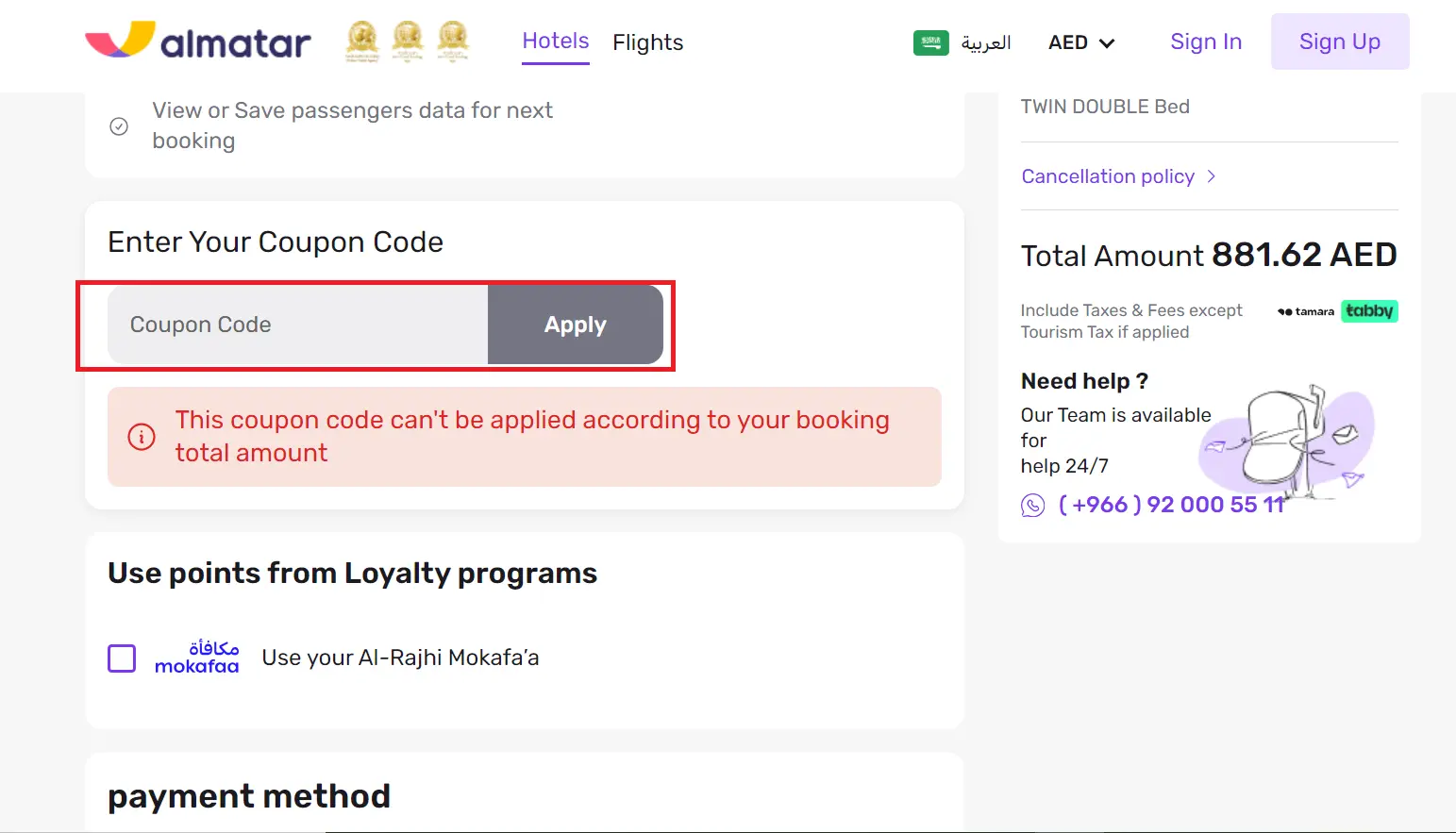Switch language to العربية

(x=986, y=42)
